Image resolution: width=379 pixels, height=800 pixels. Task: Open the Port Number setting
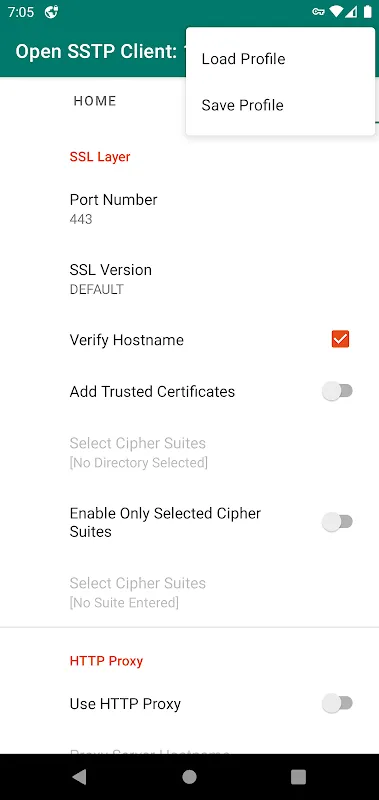[x=189, y=209]
